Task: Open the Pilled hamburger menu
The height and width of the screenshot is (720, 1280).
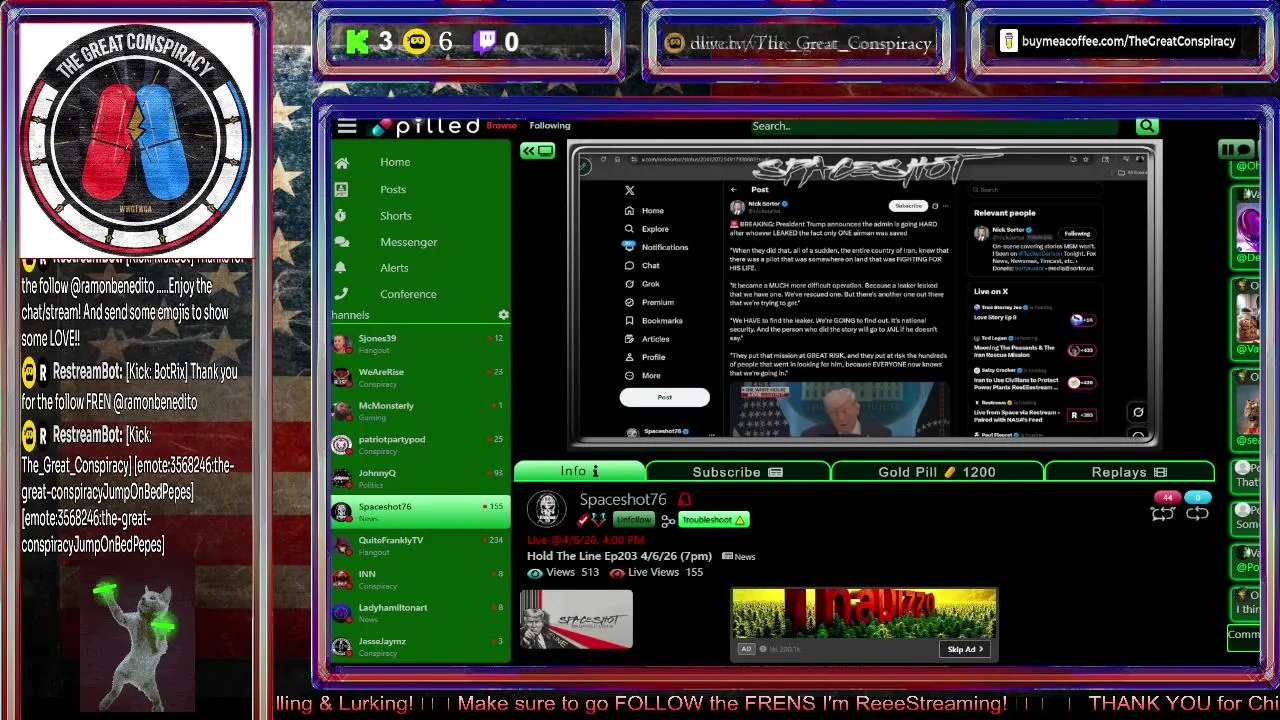Action: [x=347, y=126]
